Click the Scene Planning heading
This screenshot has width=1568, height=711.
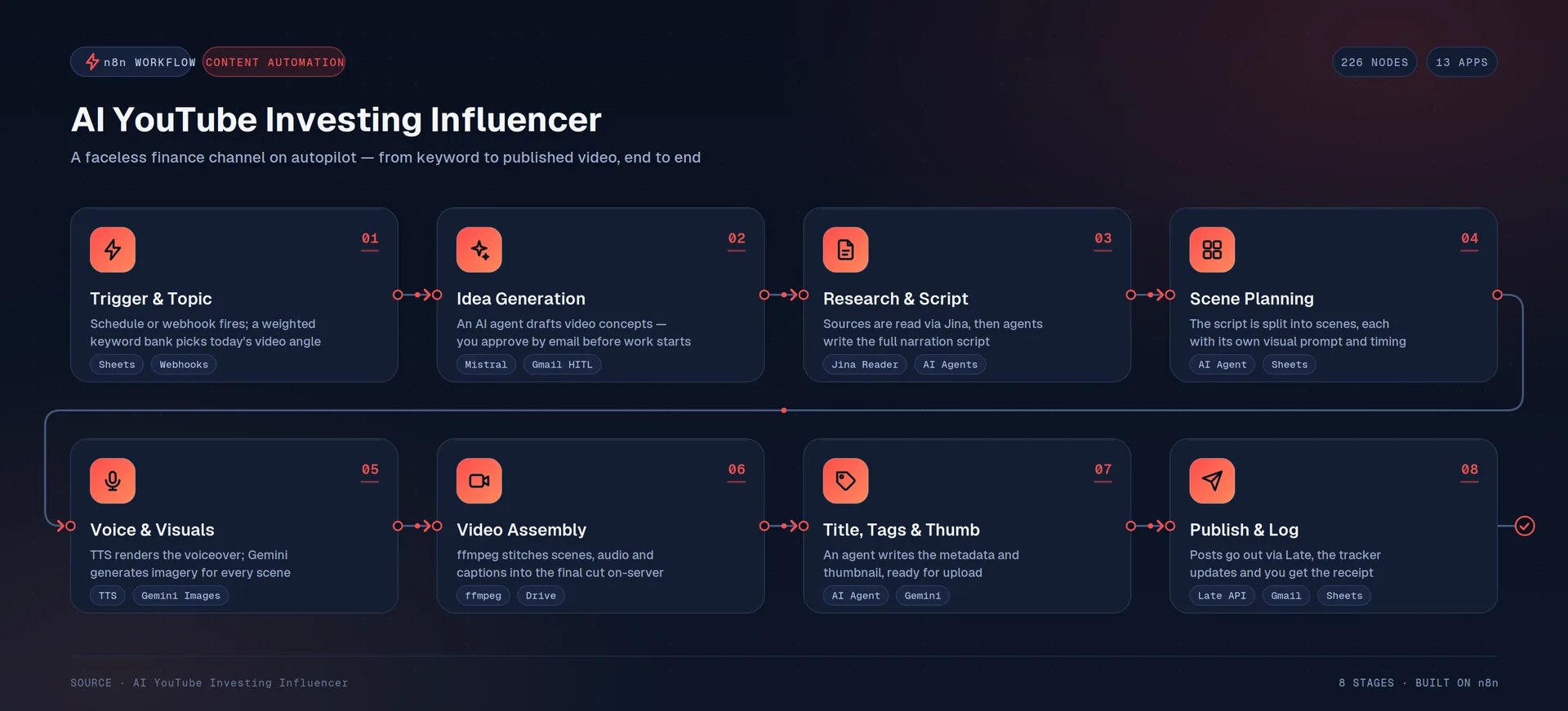1252,299
